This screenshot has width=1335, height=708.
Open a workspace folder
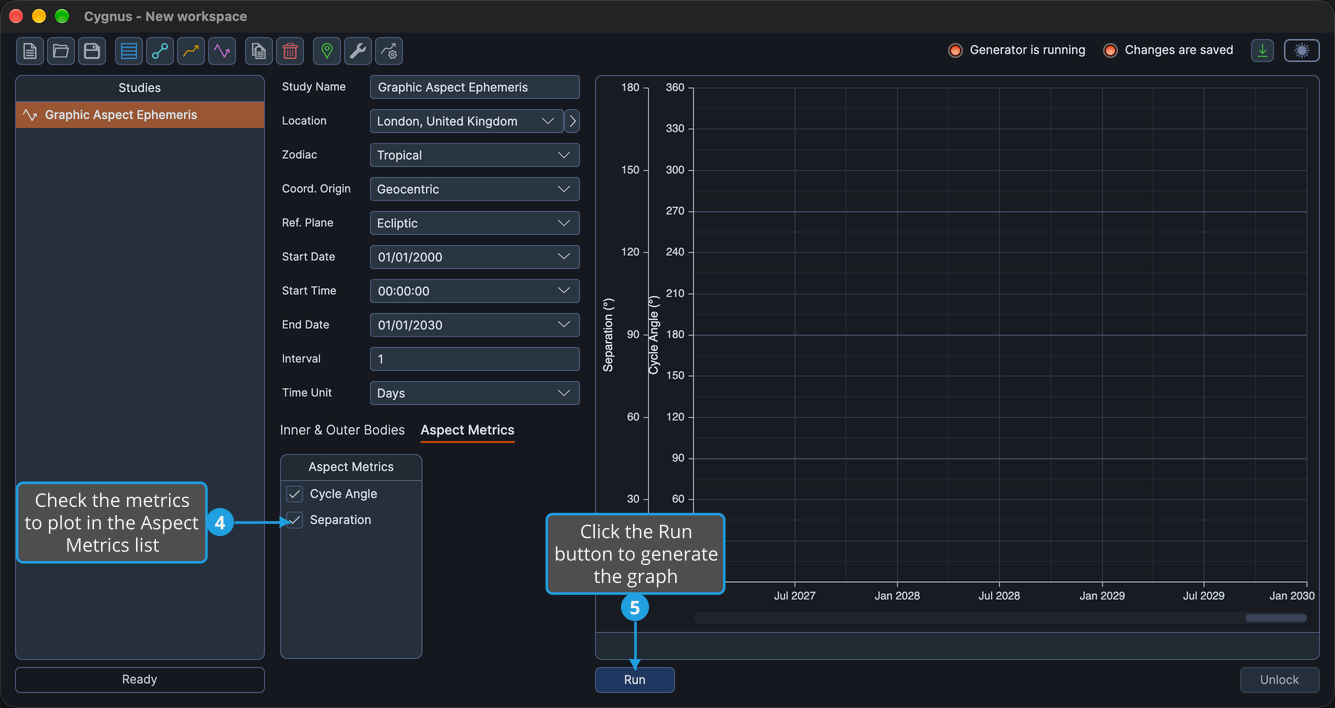pyautogui.click(x=61, y=51)
